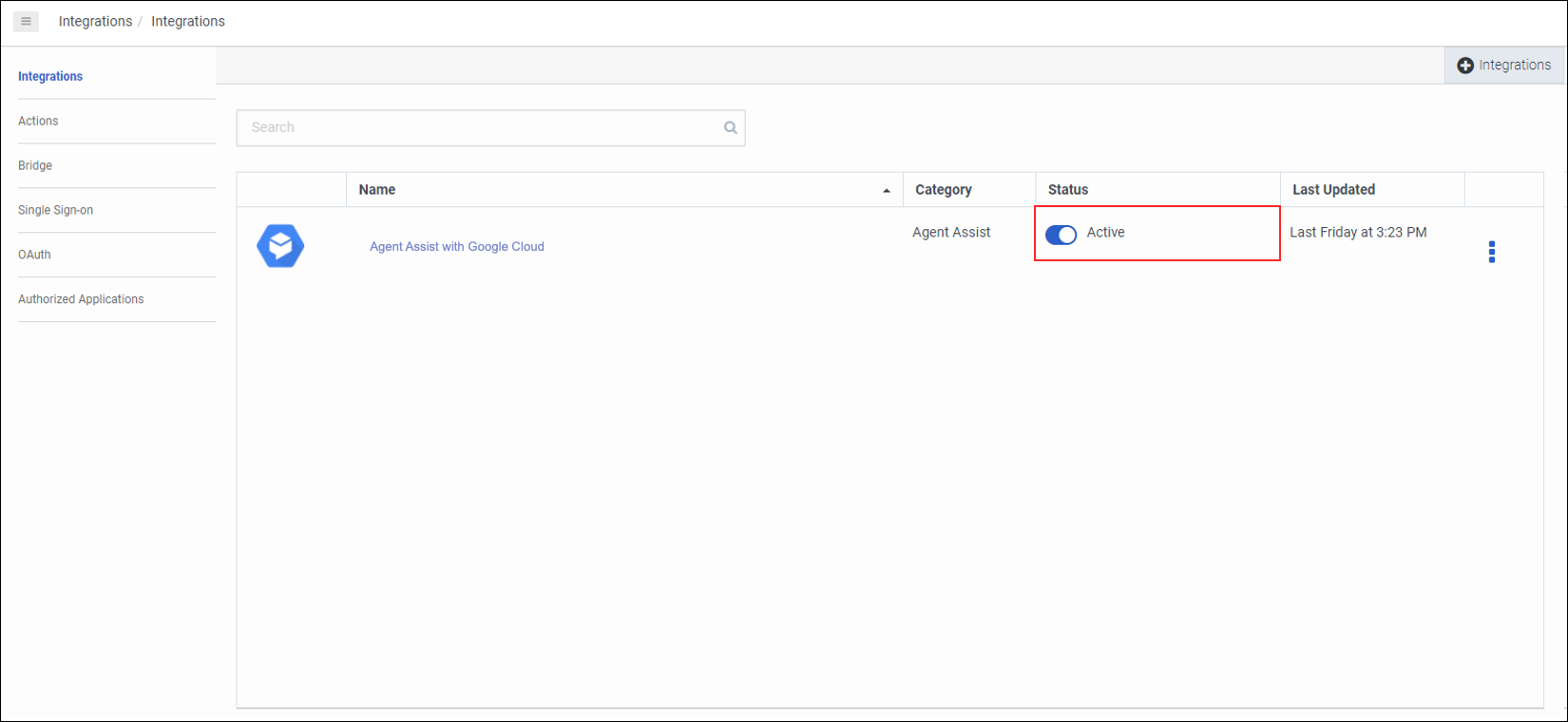Click into the Search input field
The image size is (1568, 722).
(x=480, y=127)
